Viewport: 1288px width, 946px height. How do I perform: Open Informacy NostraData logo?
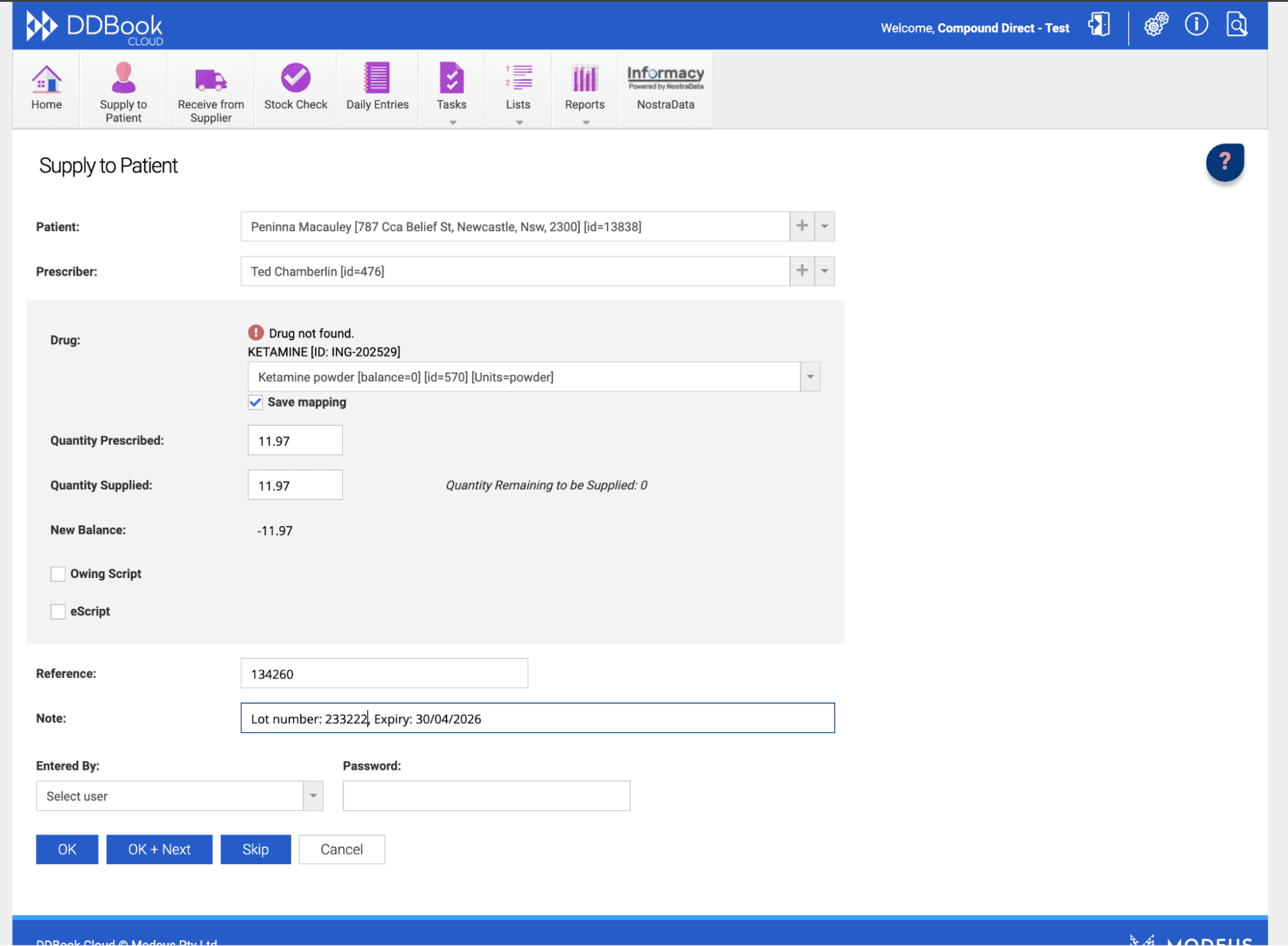(x=666, y=77)
